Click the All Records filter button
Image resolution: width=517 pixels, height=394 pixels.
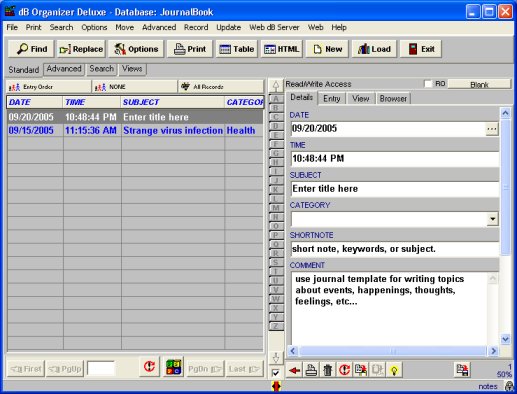tap(221, 87)
